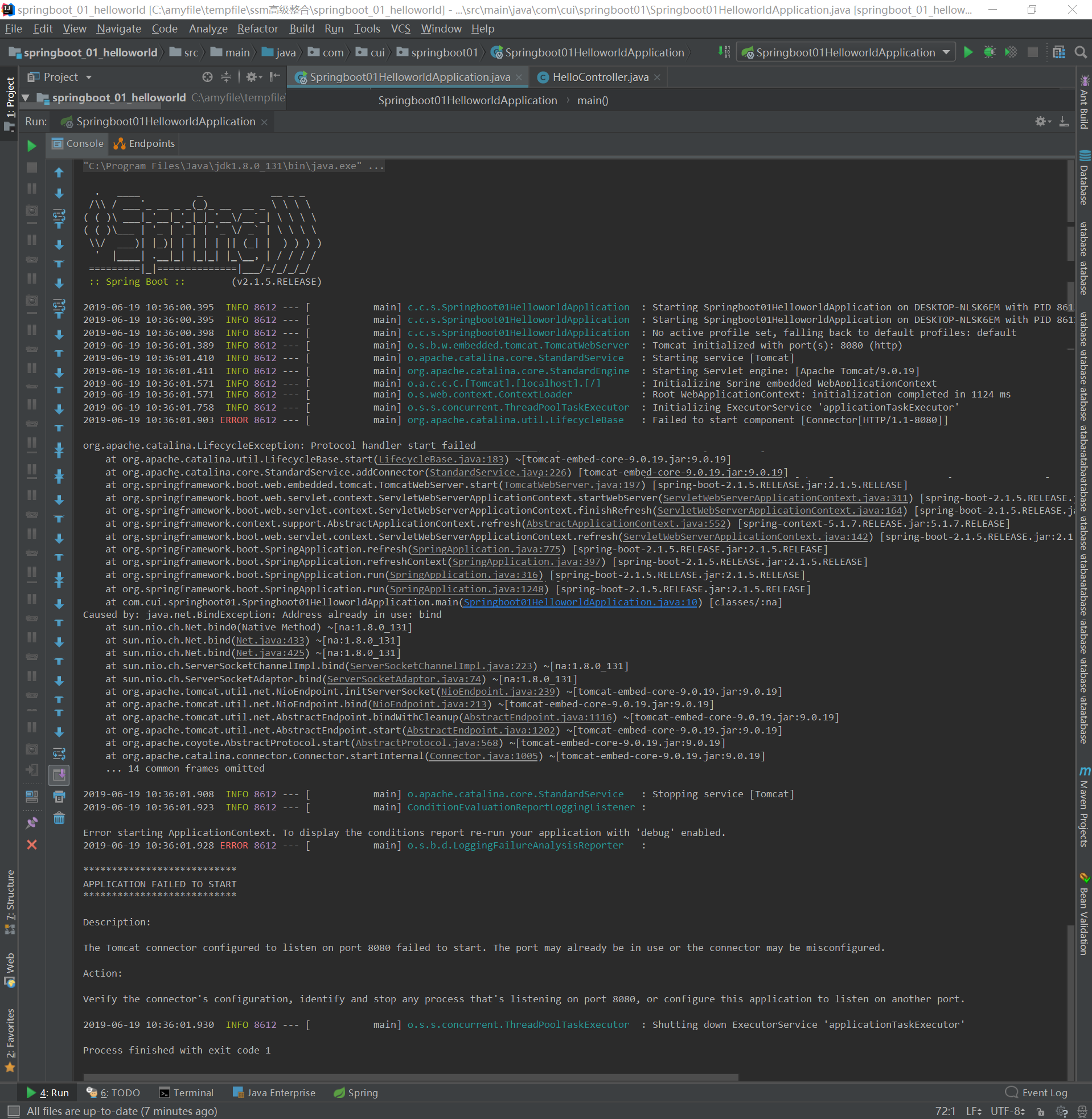Click the Ant Build ant icon on the right edge

(x=1085, y=80)
